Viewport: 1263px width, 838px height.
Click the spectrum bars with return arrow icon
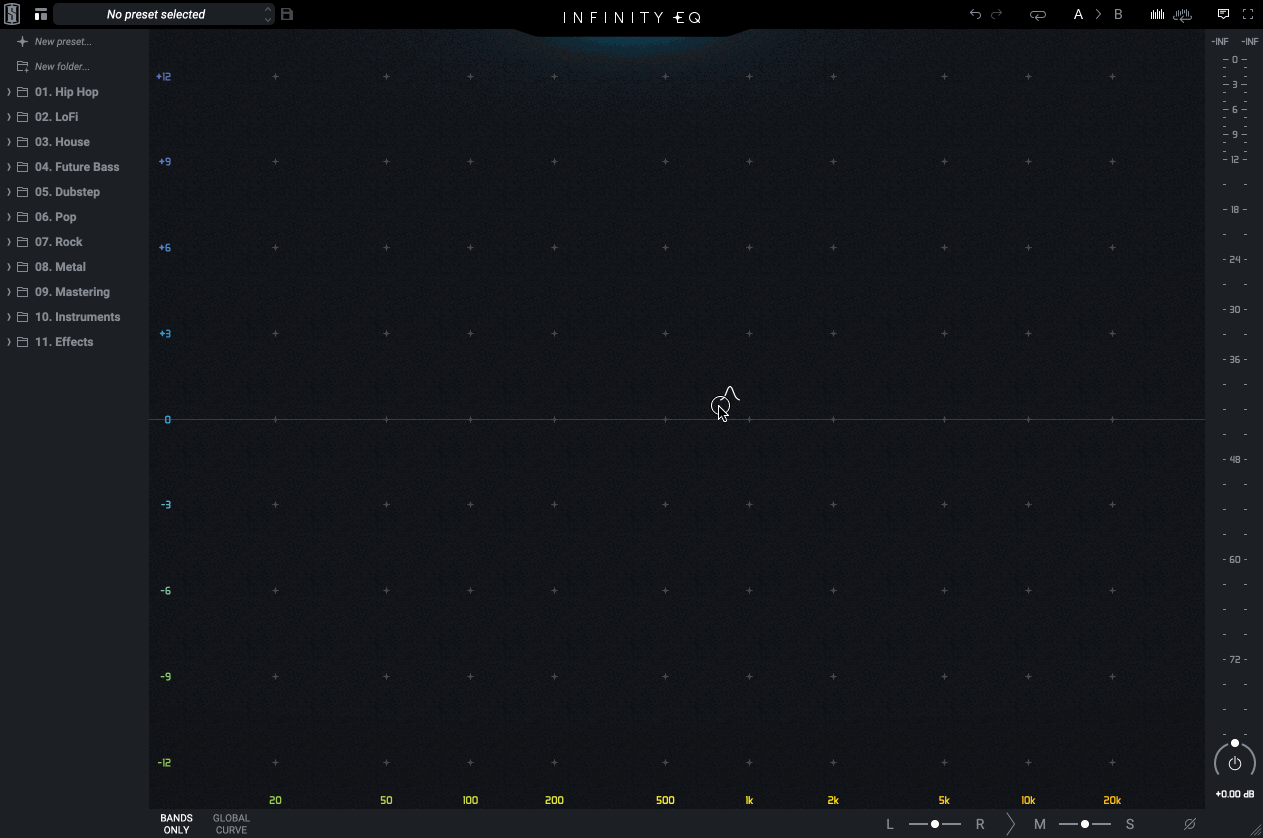click(1183, 14)
